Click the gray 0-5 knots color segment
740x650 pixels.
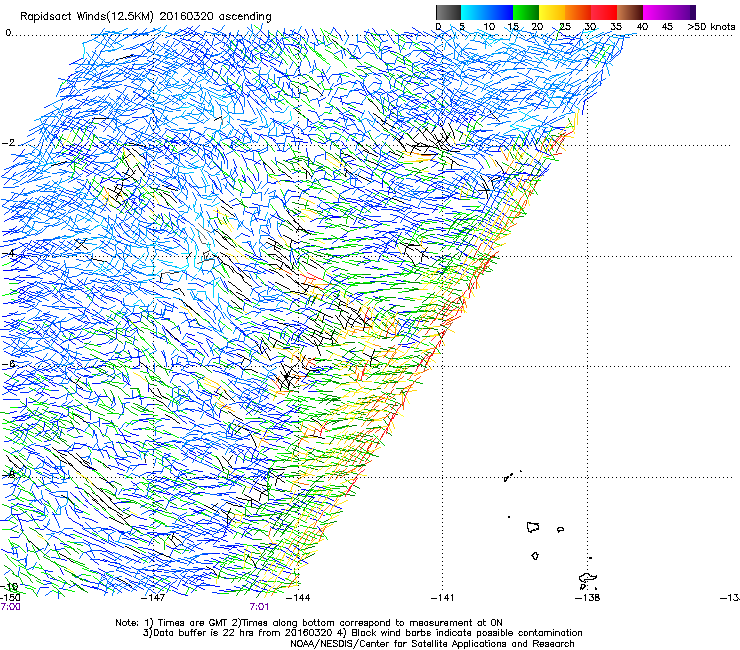(x=448, y=12)
